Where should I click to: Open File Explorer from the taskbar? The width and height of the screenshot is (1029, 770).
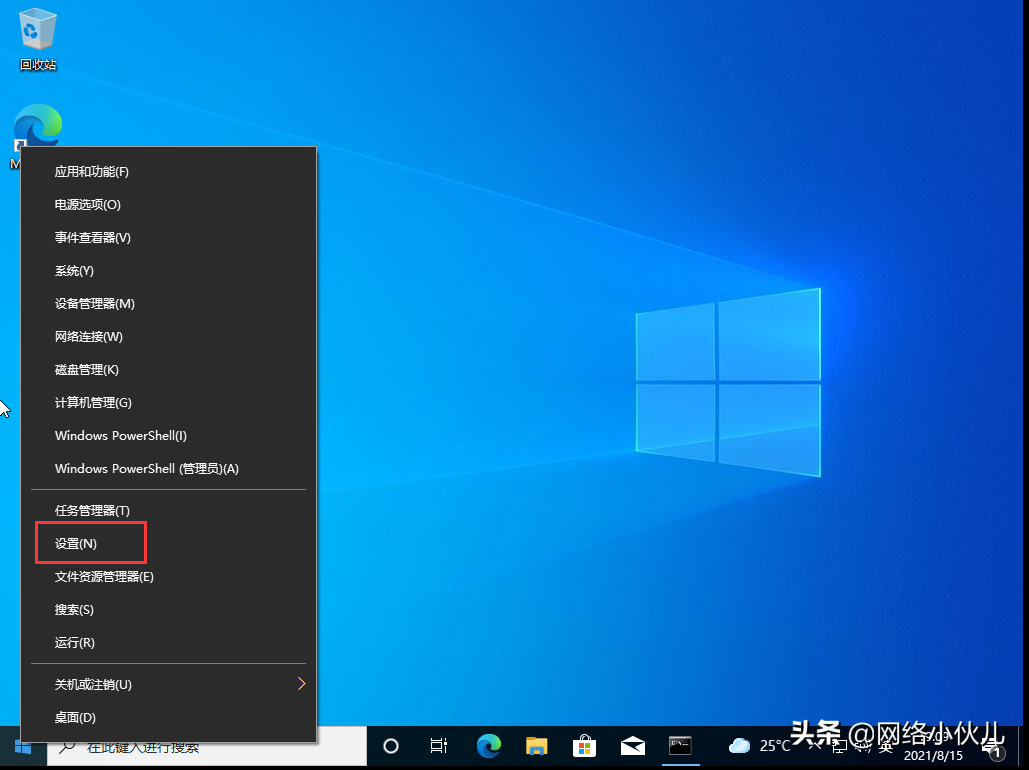[536, 746]
